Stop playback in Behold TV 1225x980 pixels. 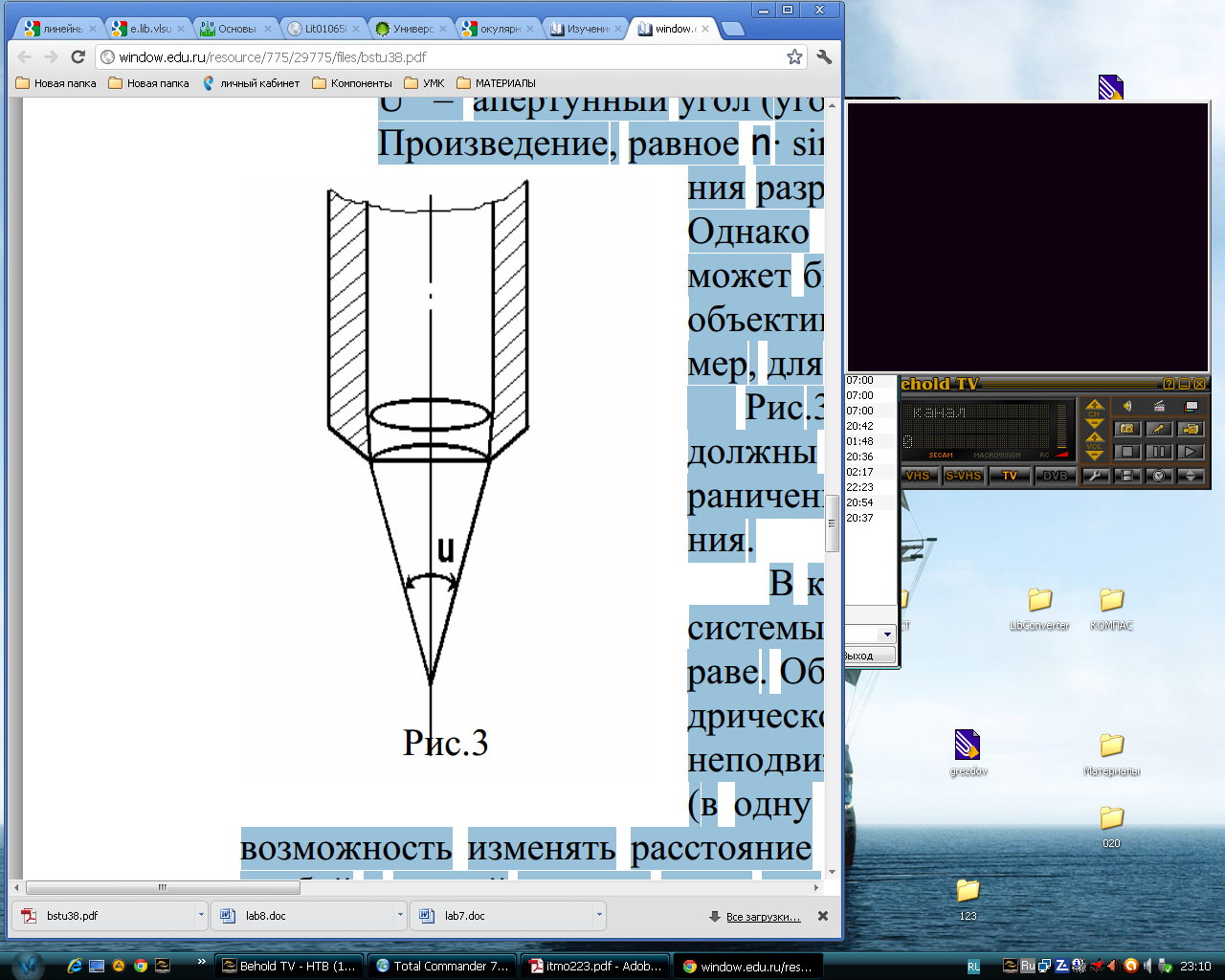(x=1127, y=452)
